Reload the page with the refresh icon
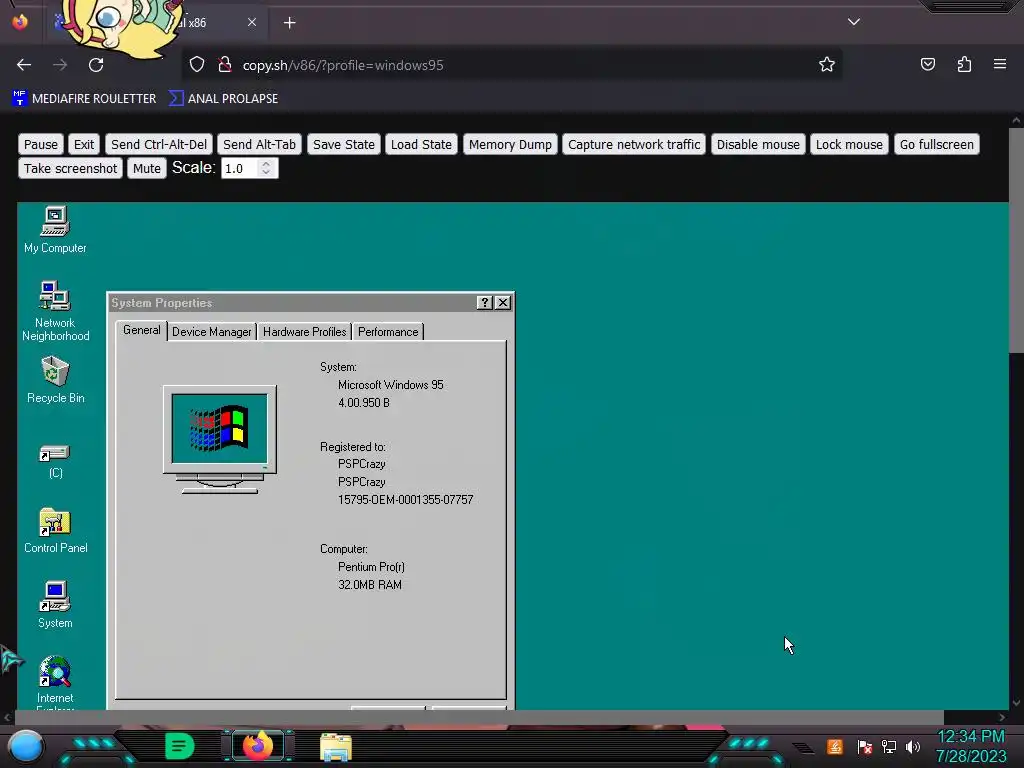The image size is (1024, 768). point(96,65)
